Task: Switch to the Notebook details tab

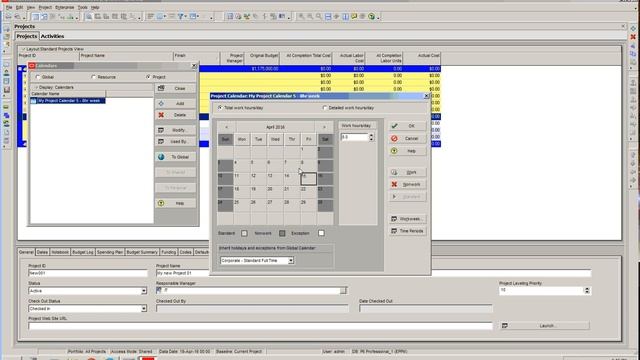Action: click(60, 252)
